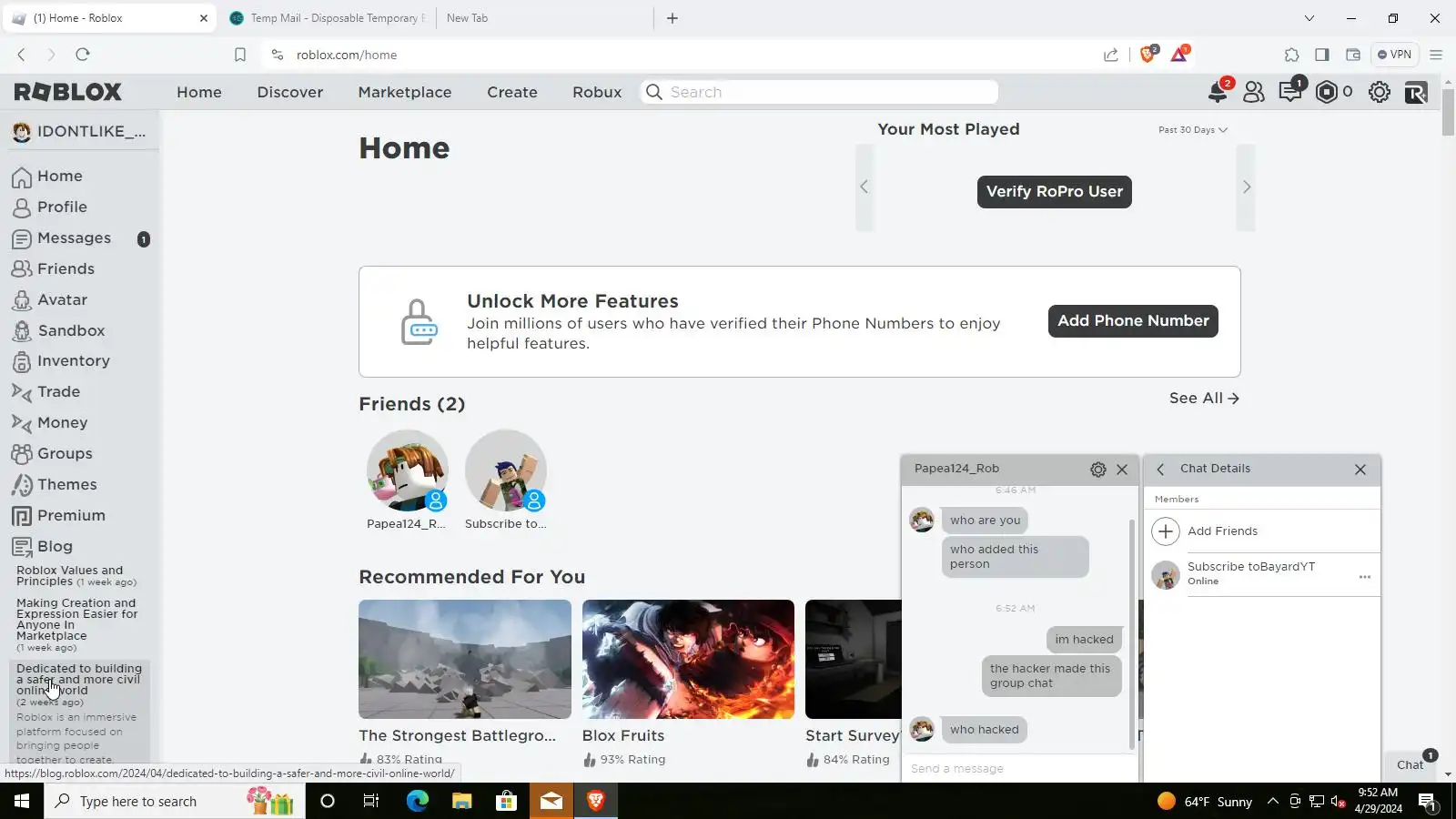
Task: Expand the Past 30 Days dropdown
Action: click(1193, 130)
